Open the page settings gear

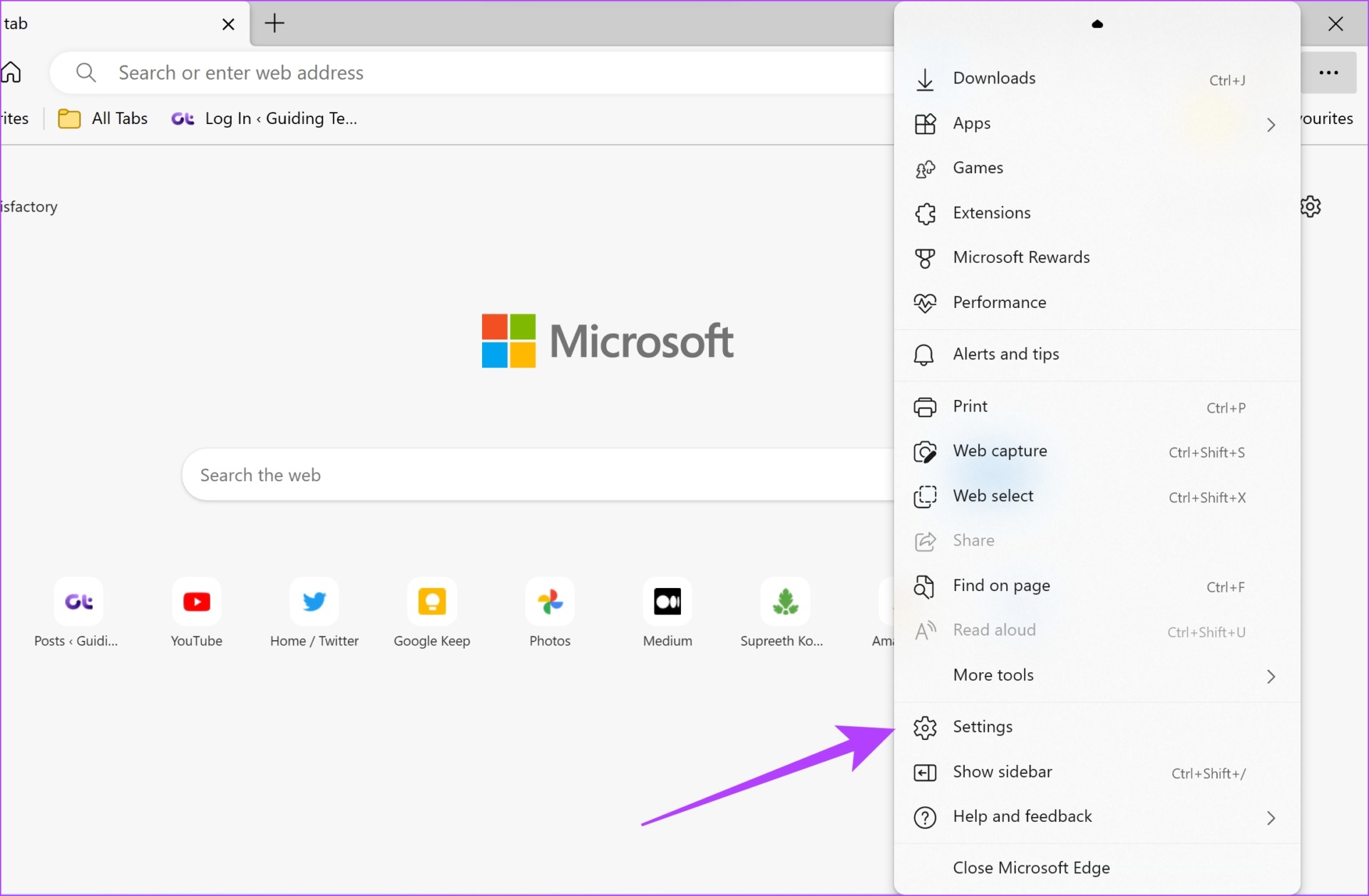pos(1311,206)
